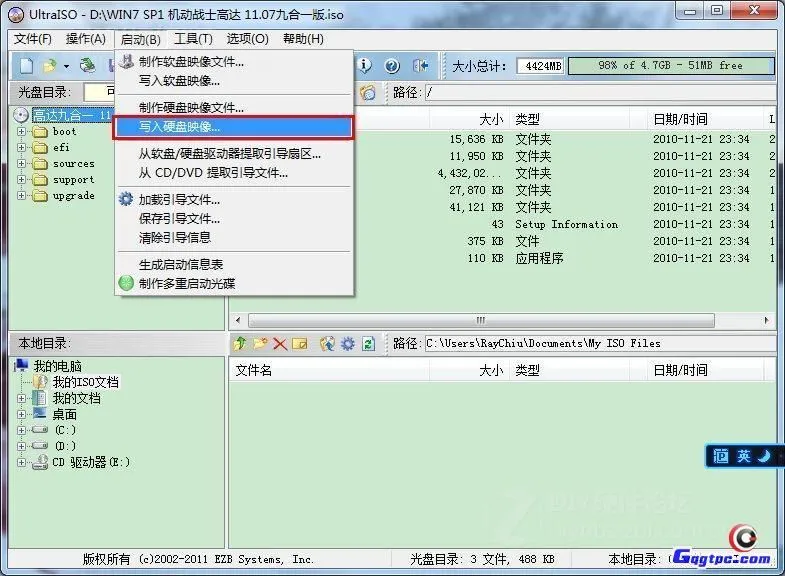Screen dimensions: 785x576
Task: Click the new folder icon in local toolbar
Action: click(x=260, y=343)
